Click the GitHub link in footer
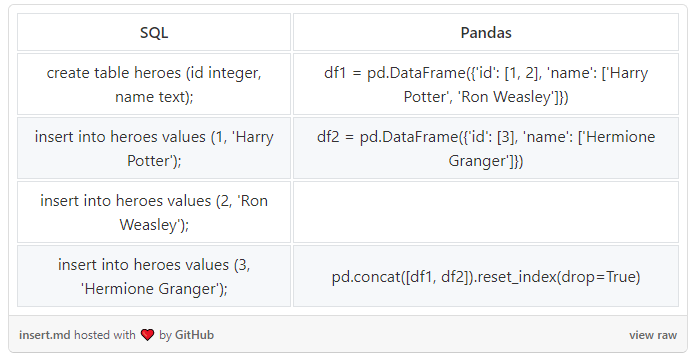The width and height of the screenshot is (695, 361). [194, 335]
